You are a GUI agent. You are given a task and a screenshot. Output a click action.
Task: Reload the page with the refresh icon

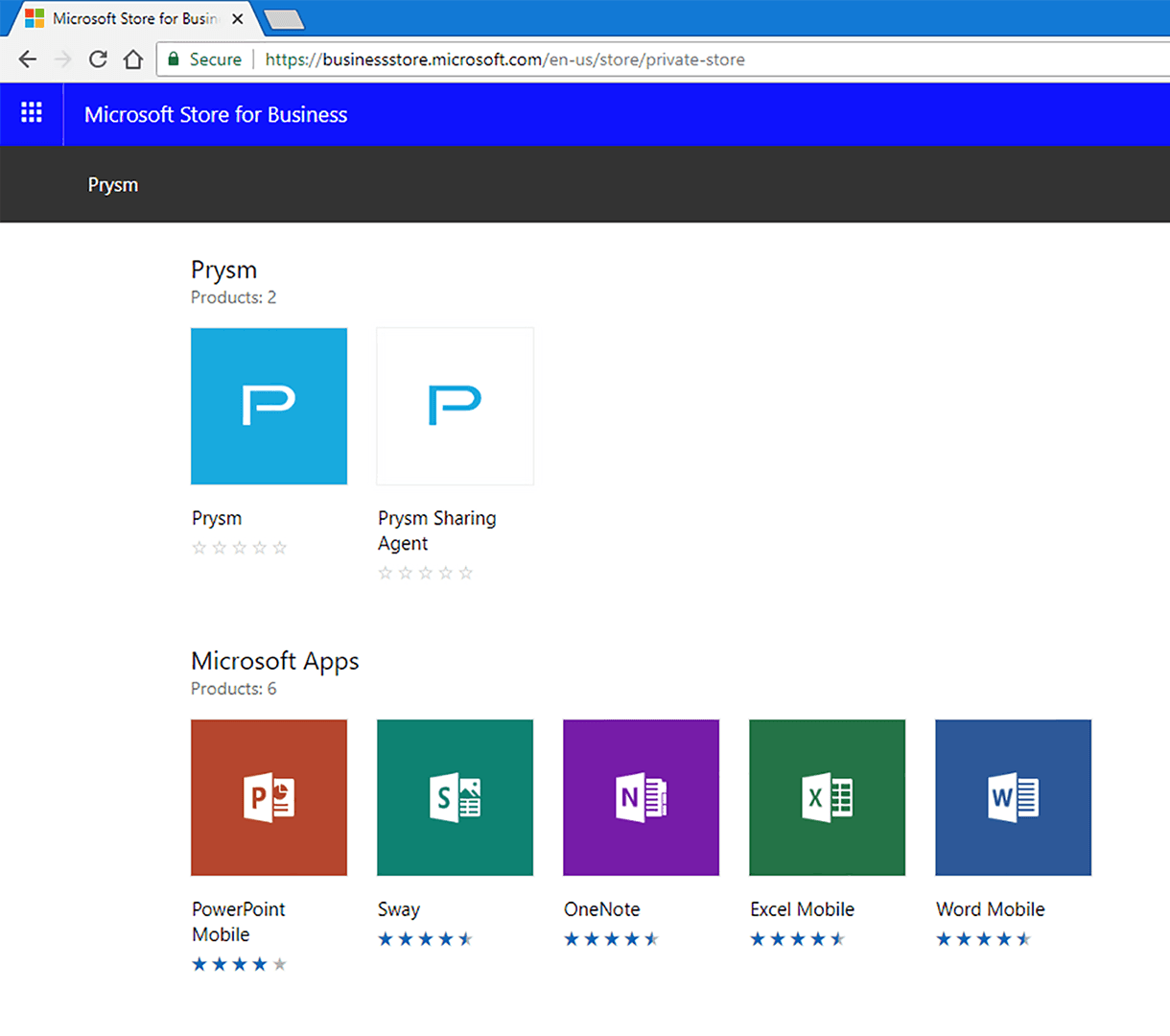pyautogui.click(x=98, y=59)
